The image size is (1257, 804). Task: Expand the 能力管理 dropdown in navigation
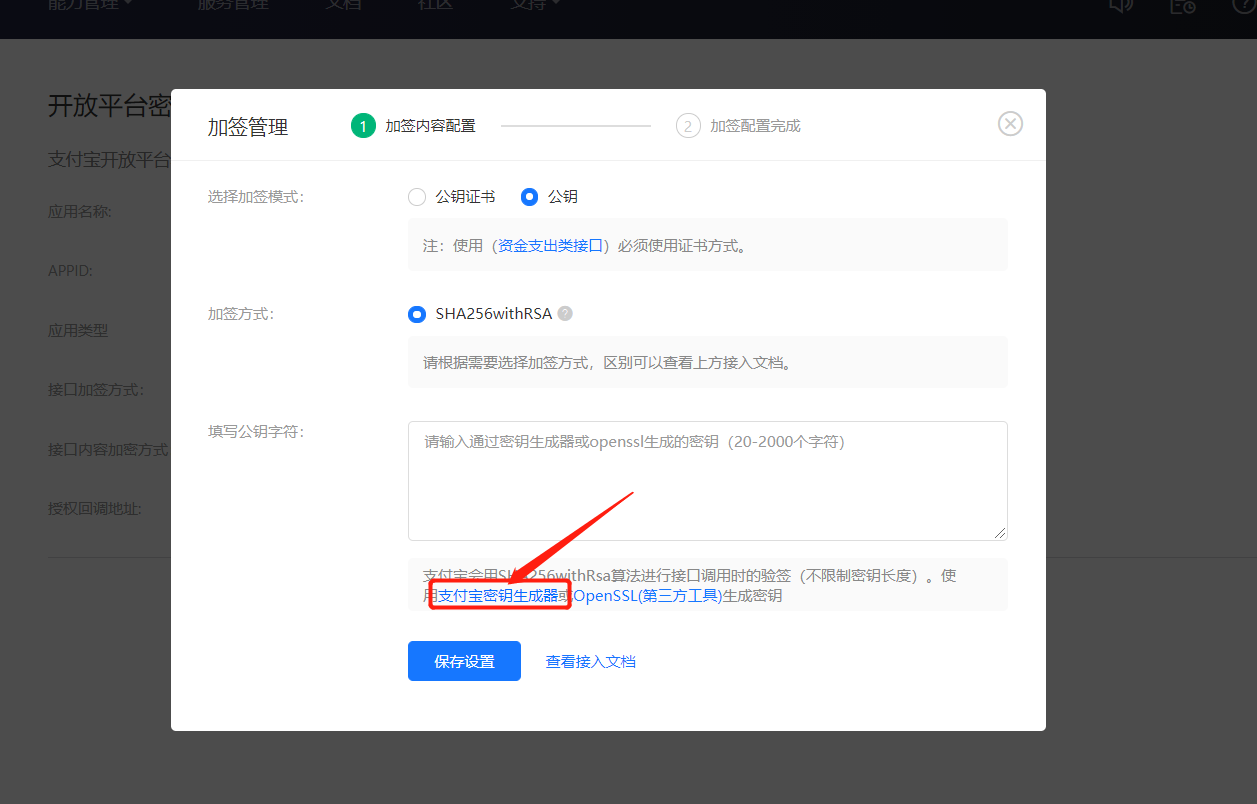tap(90, 5)
